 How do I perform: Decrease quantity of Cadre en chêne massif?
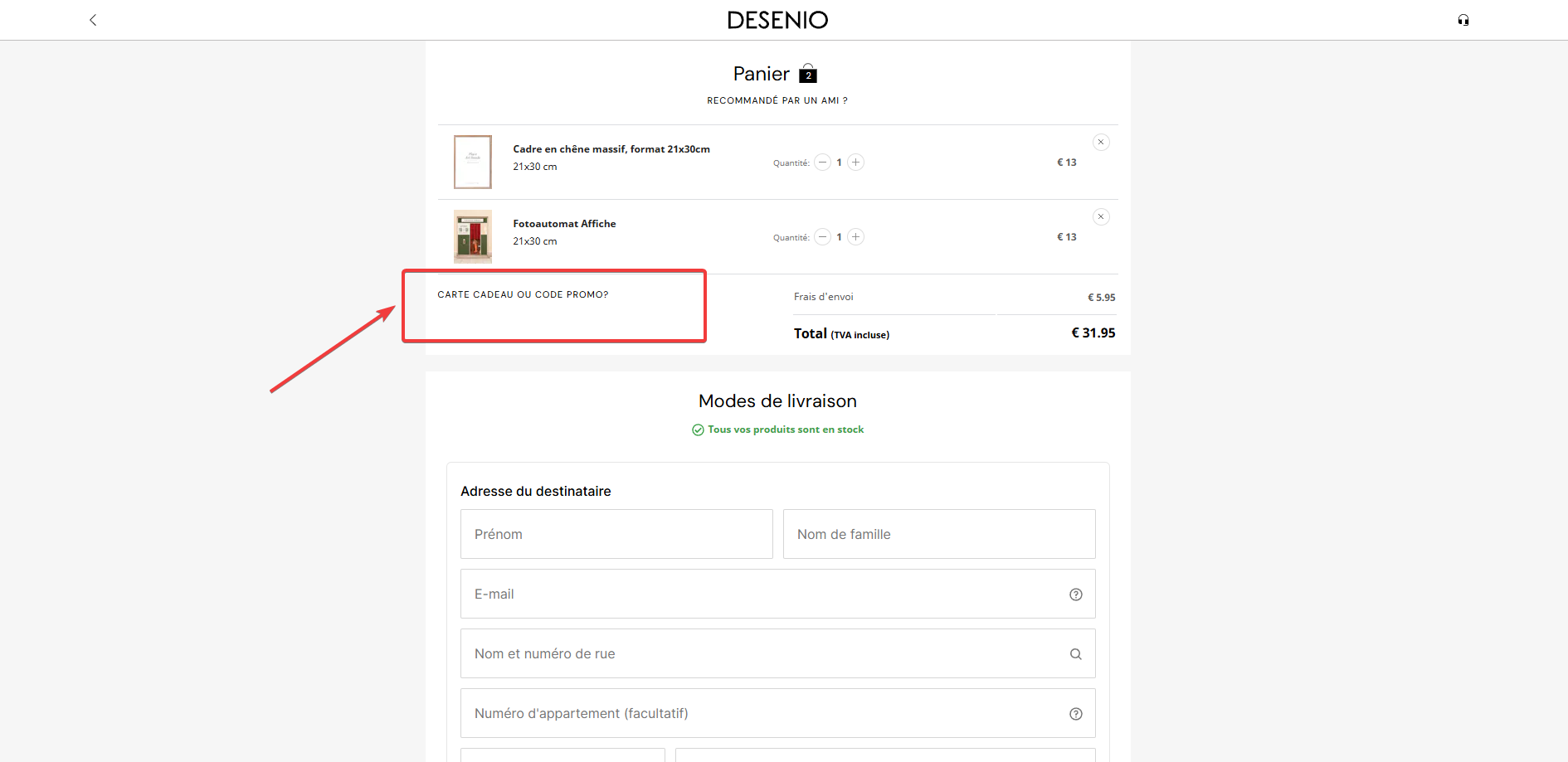822,163
